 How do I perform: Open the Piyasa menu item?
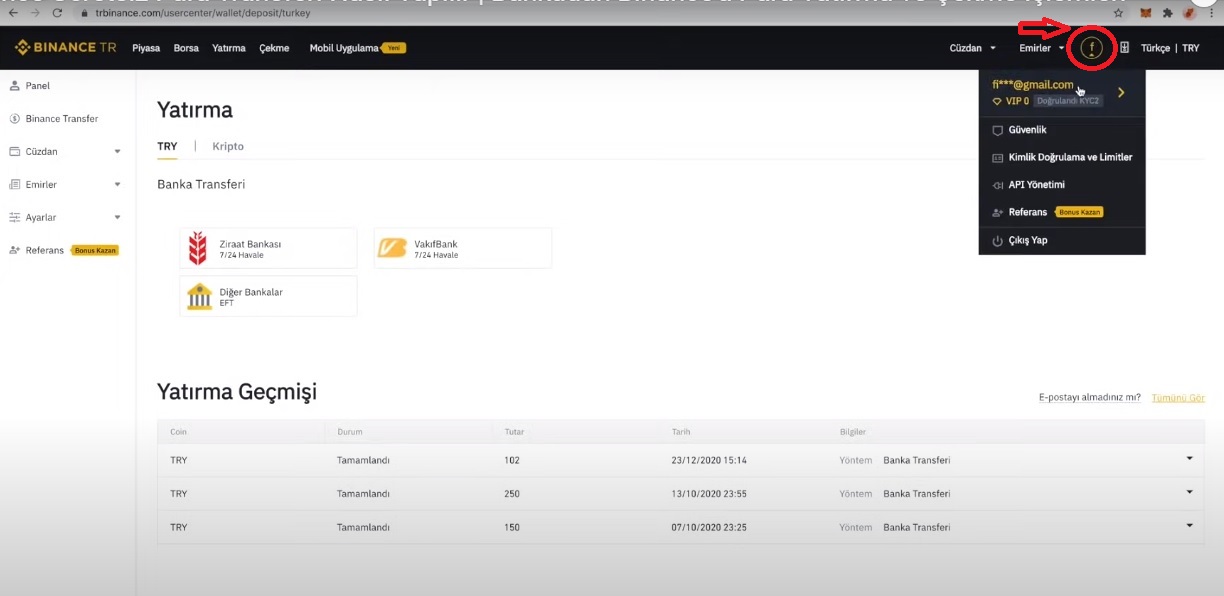[146, 48]
